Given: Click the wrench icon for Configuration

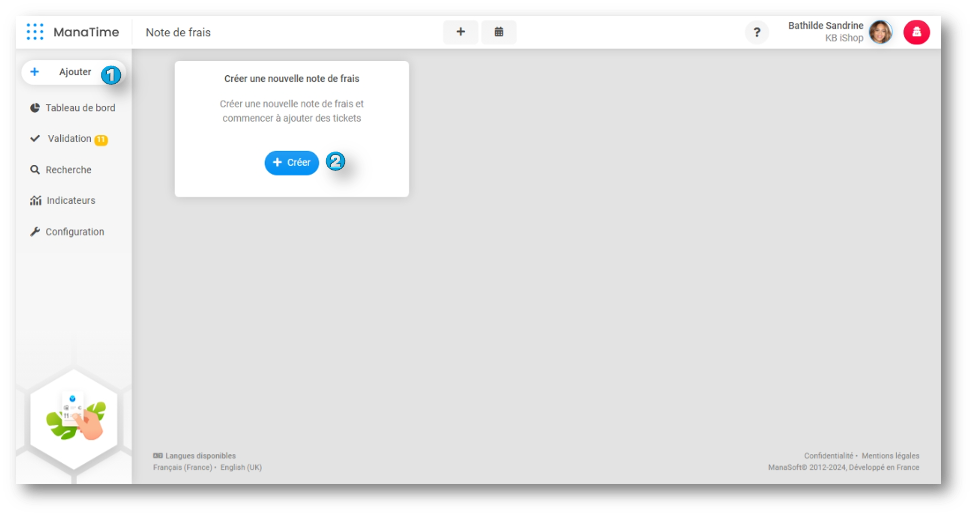Looking at the screenshot, I should pos(35,232).
